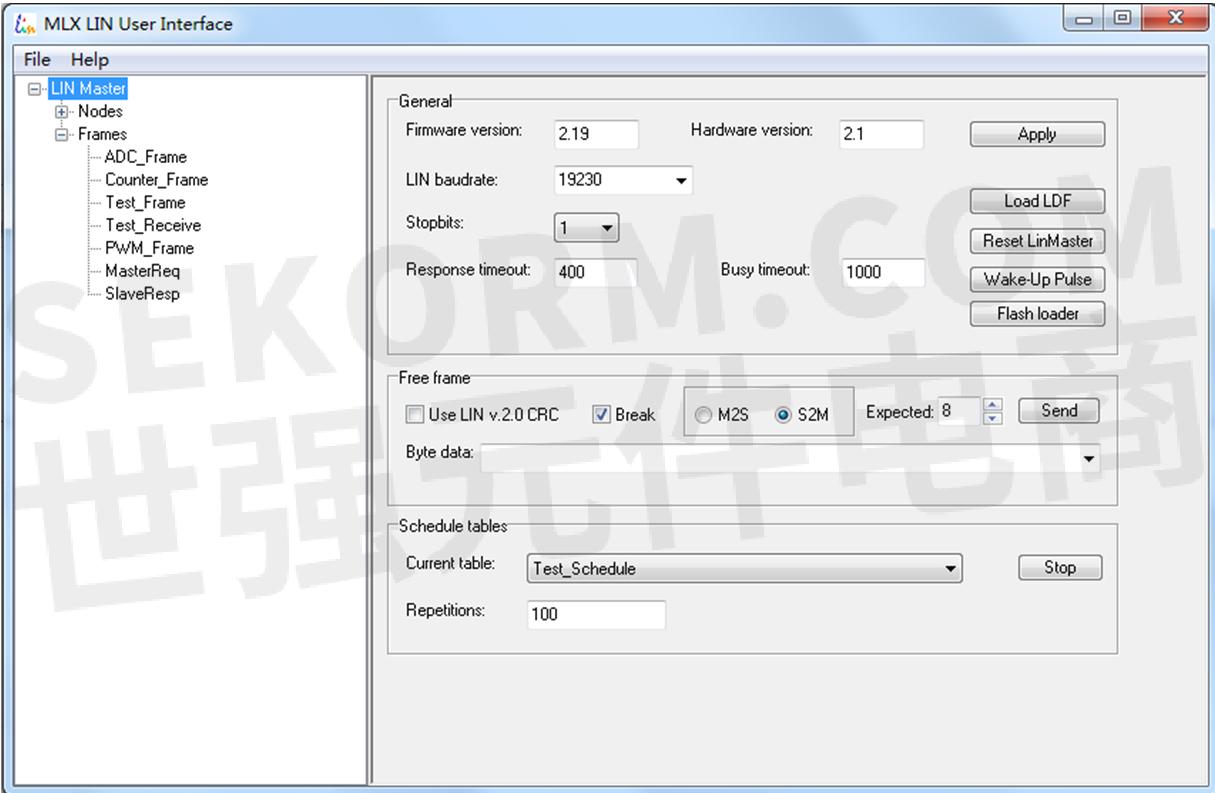Viewport: 1215px width, 793px height.
Task: Click the Wake-Up Pulse button
Action: 1037,279
